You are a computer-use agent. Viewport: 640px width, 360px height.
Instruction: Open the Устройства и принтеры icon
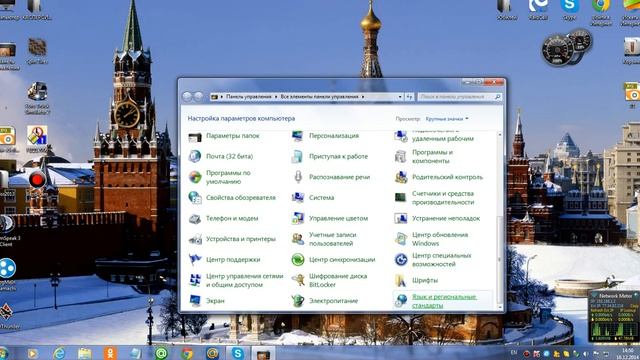click(x=195, y=239)
